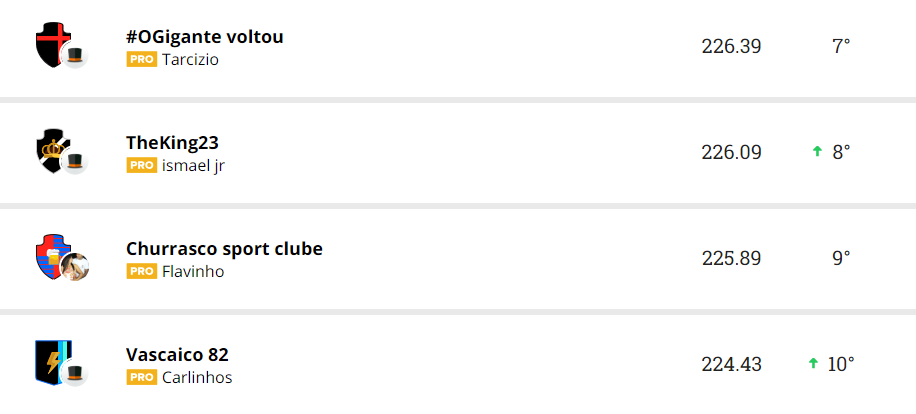Click the Vascaico 82 lightning shield crest
The width and height of the screenshot is (916, 414).
(51, 361)
